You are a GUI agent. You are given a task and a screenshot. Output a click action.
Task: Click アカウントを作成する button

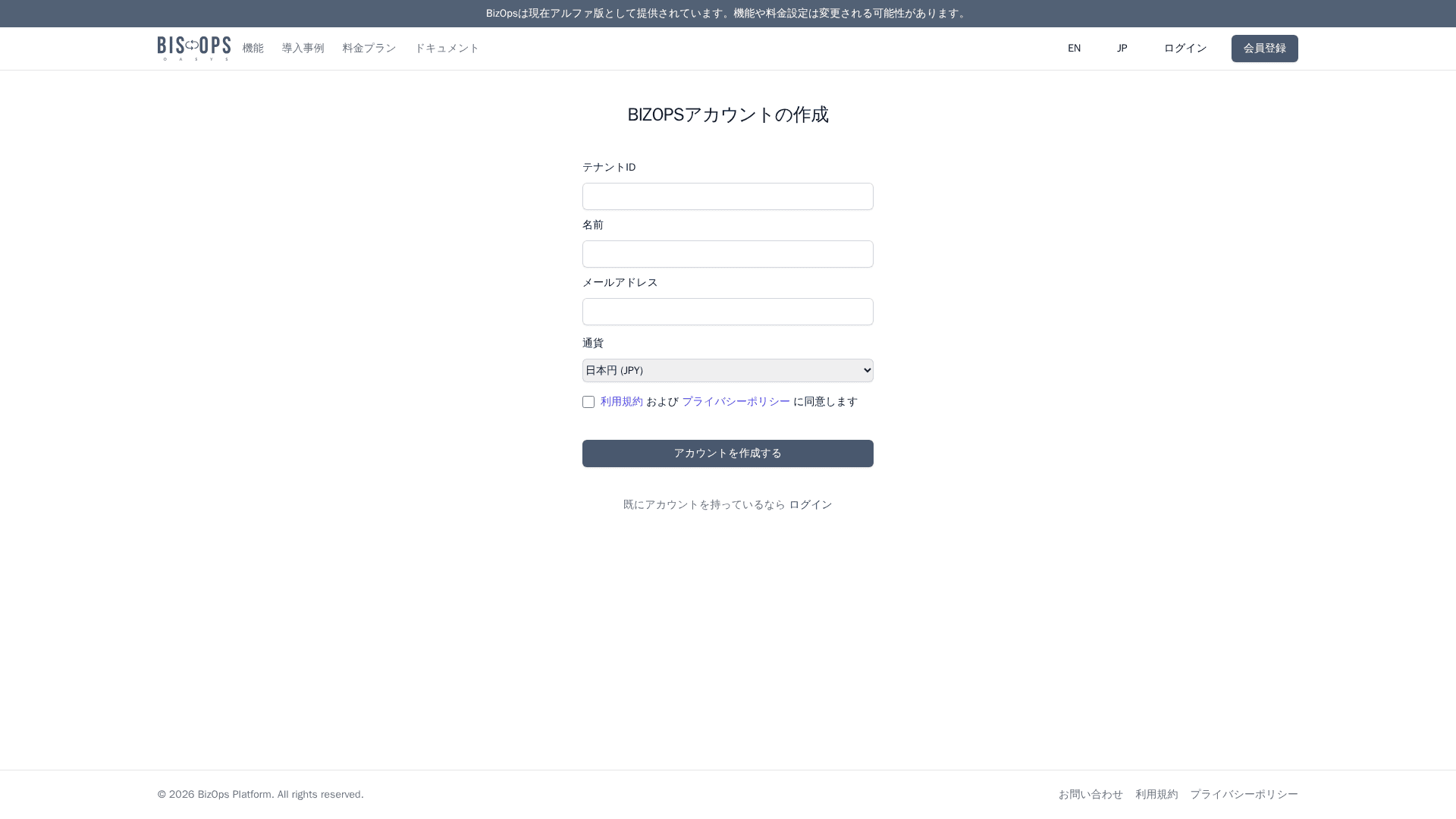pos(728,453)
